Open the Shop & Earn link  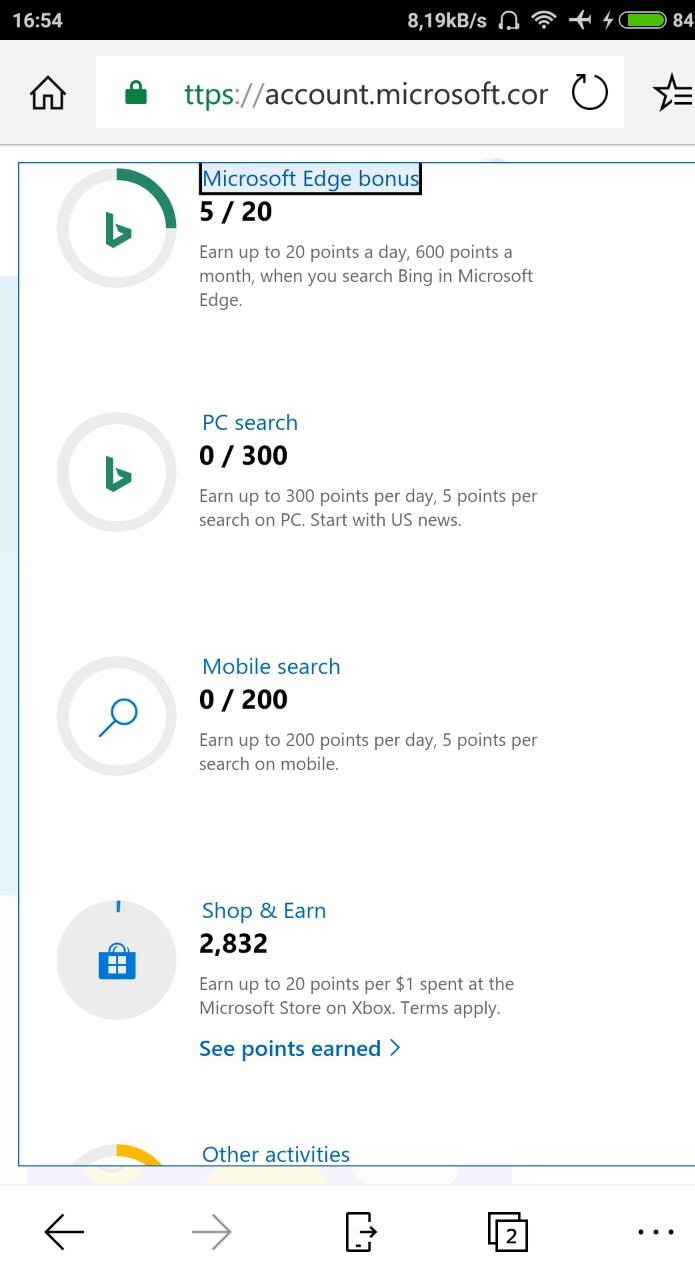click(264, 911)
